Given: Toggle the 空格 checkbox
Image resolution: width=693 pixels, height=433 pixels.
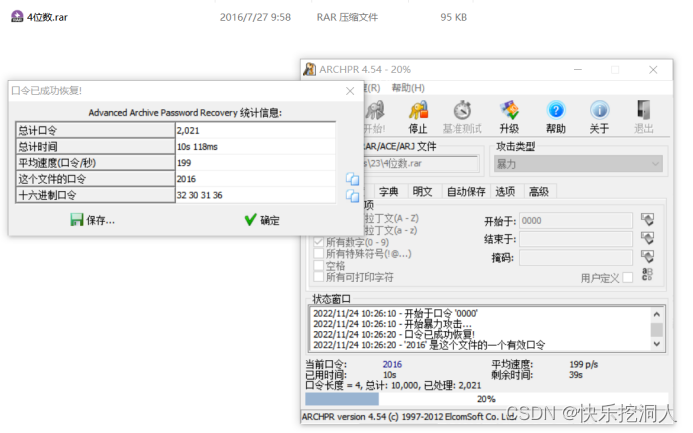Looking at the screenshot, I should click(318, 266).
